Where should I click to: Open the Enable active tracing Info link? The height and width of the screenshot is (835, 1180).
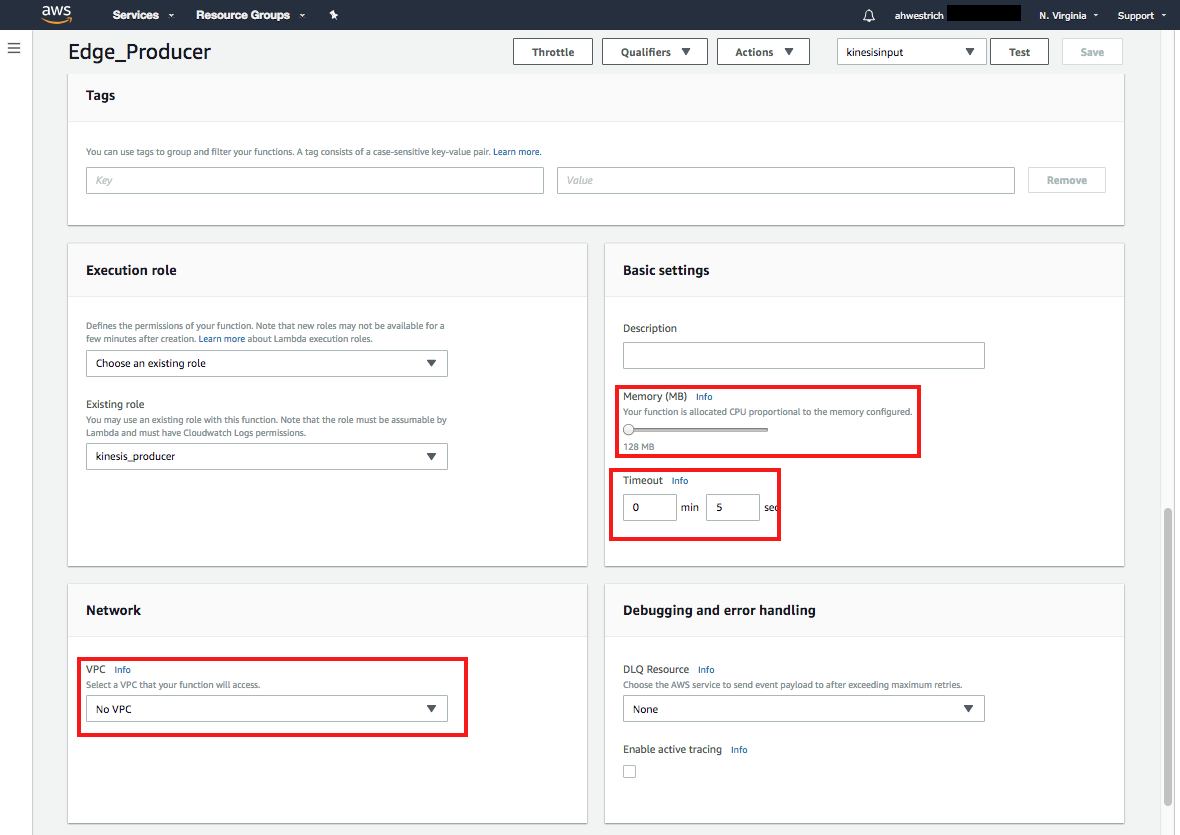point(739,750)
